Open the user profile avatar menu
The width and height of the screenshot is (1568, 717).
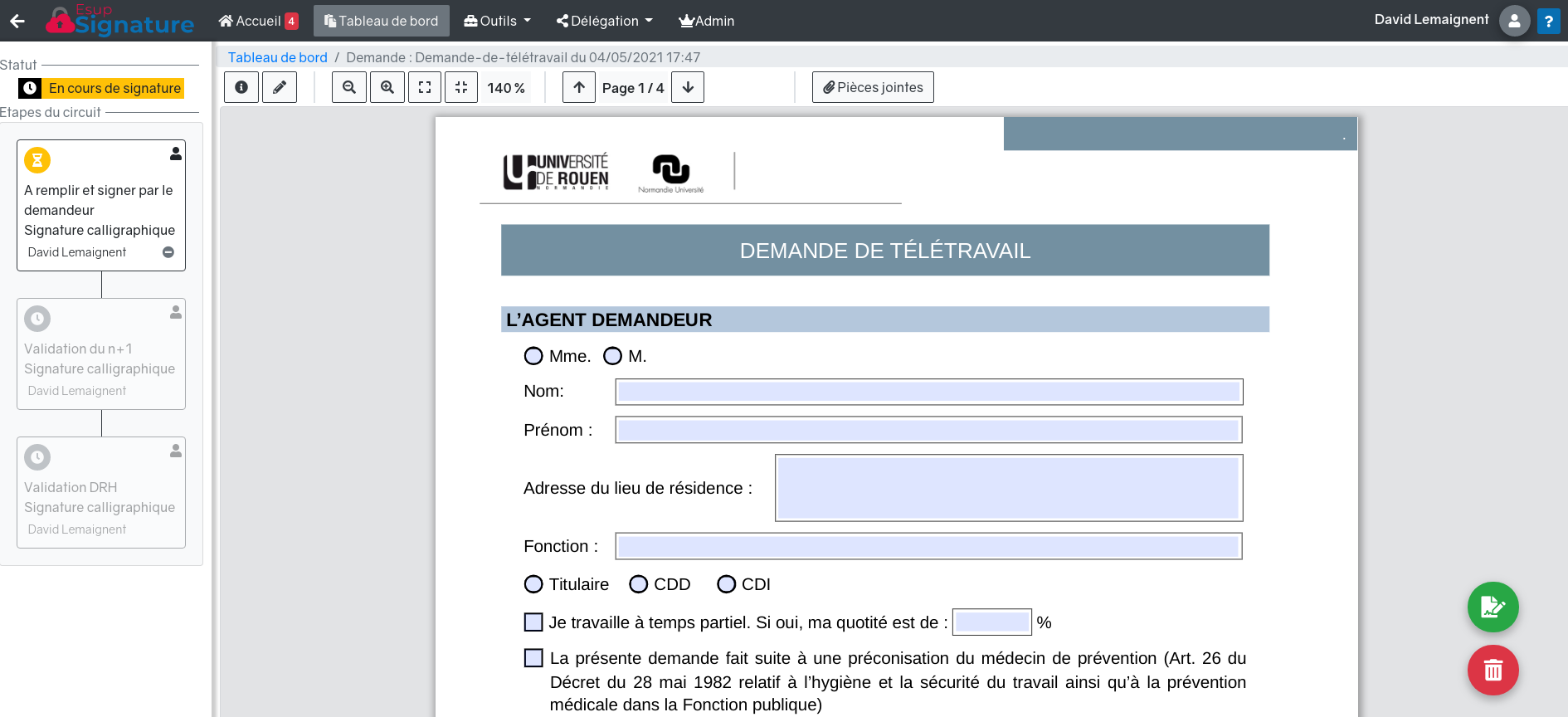(1514, 21)
